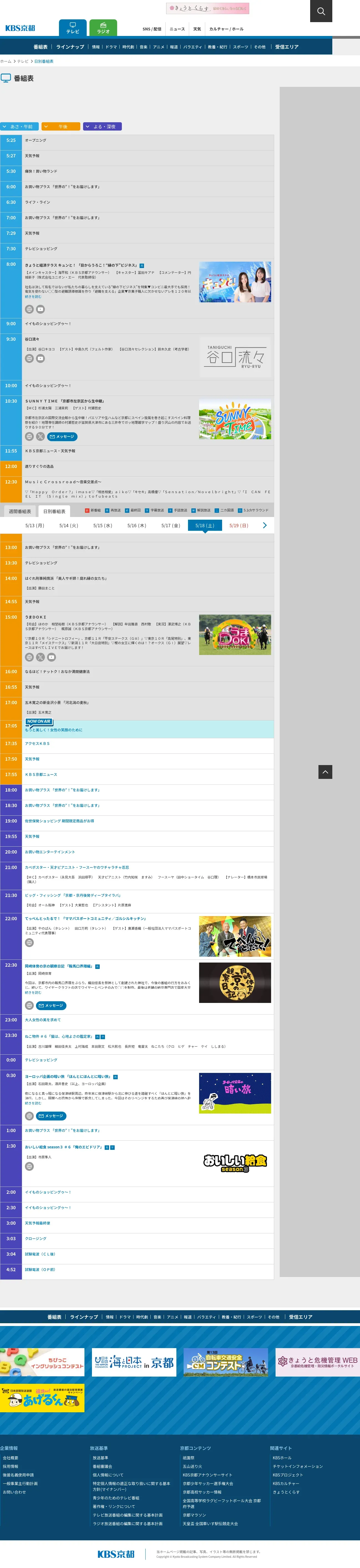This screenshot has height=1568, width=360.
Task: Switch to the テレビ tab
Action: (x=73, y=28)
